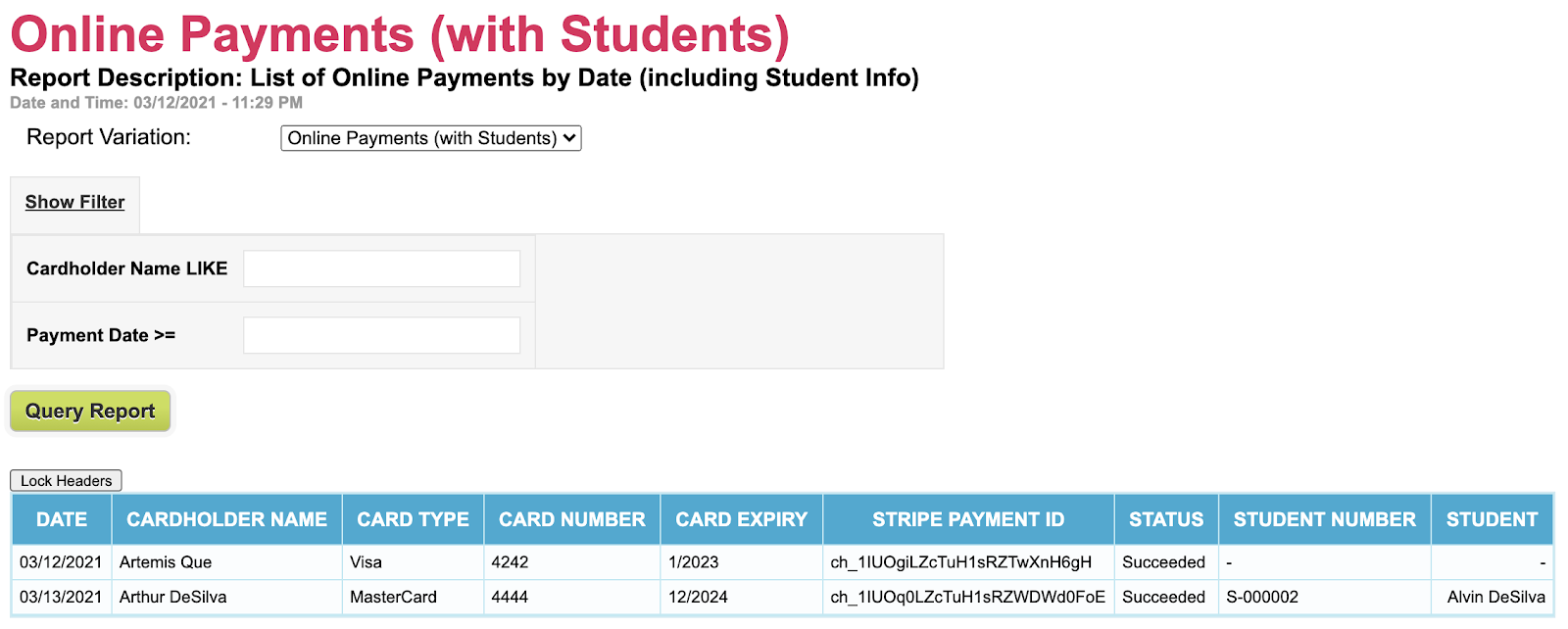Click card expiry 12/2024
1568x629 pixels.
coord(698,597)
